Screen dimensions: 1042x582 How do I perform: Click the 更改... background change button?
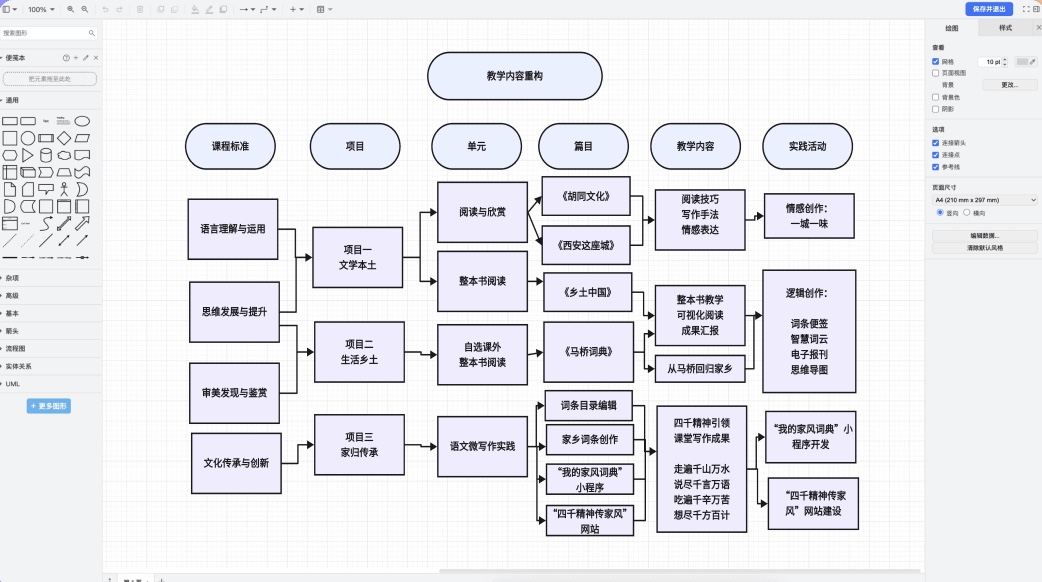(1009, 85)
